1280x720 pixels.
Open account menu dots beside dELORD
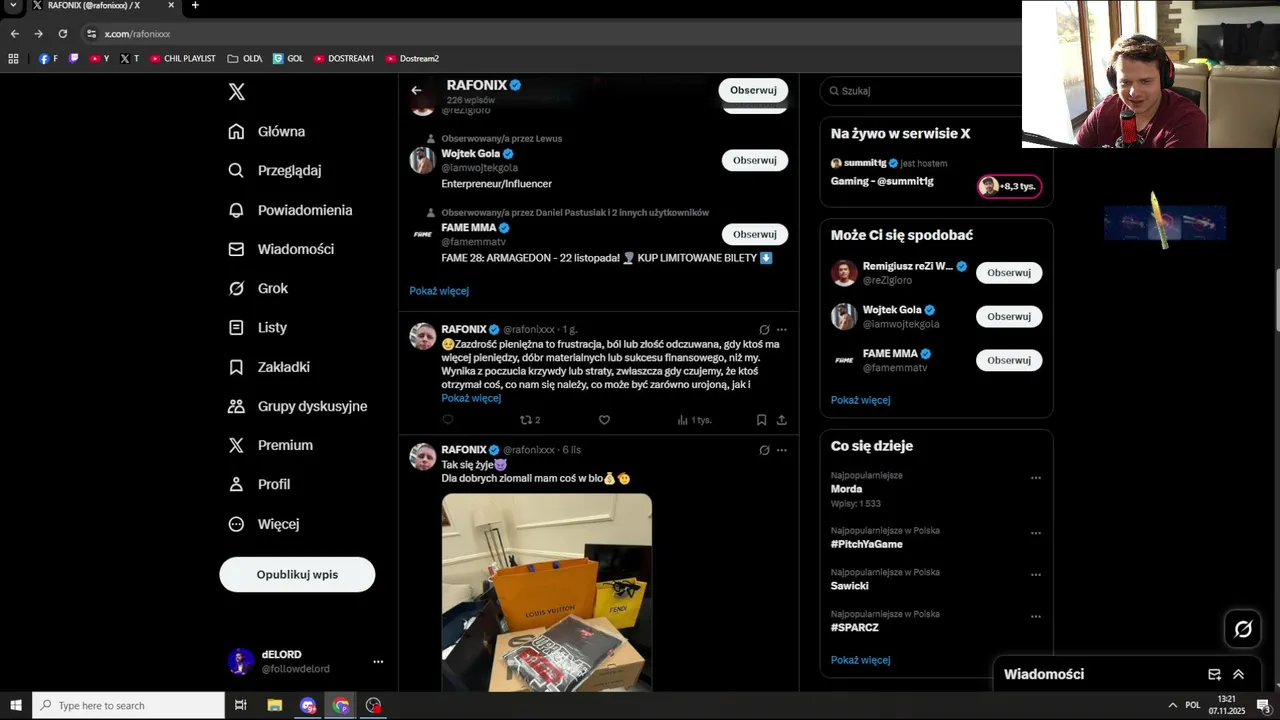click(x=378, y=662)
